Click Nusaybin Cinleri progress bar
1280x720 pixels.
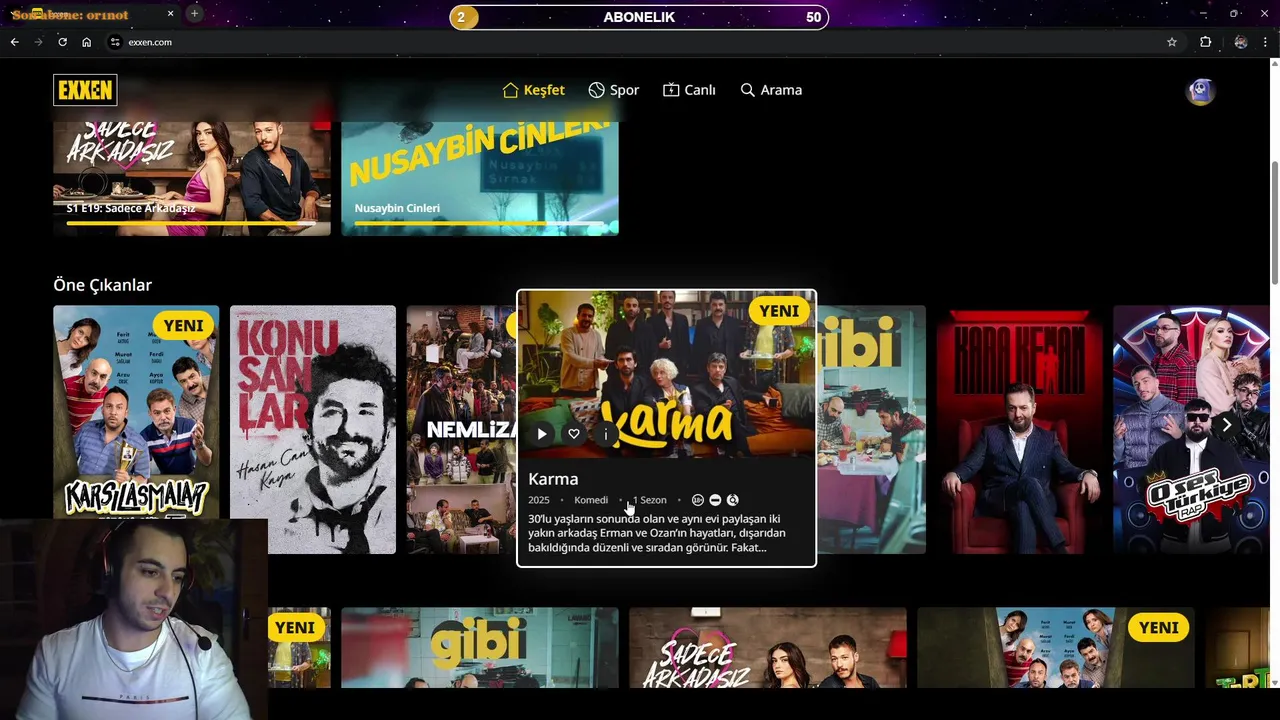pos(480,224)
